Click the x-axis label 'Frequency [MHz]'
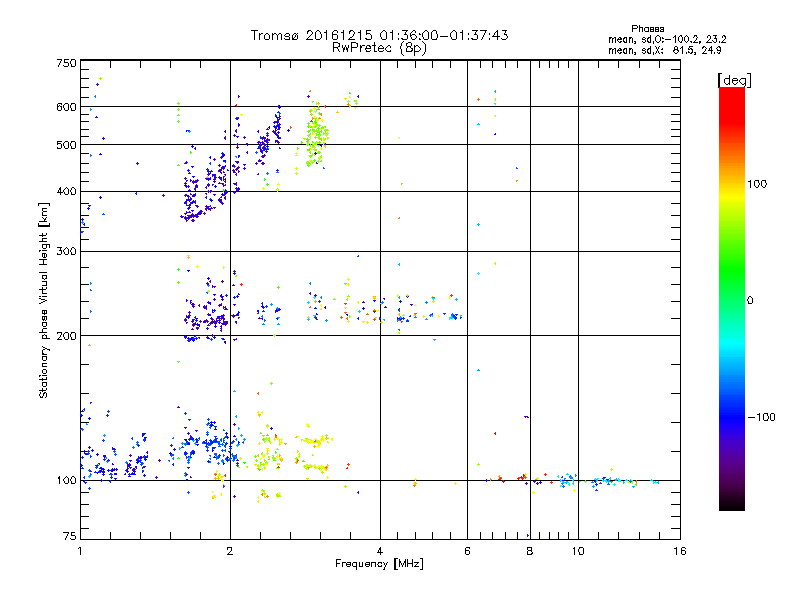Viewport: 800px width, 600px height. coord(379,564)
